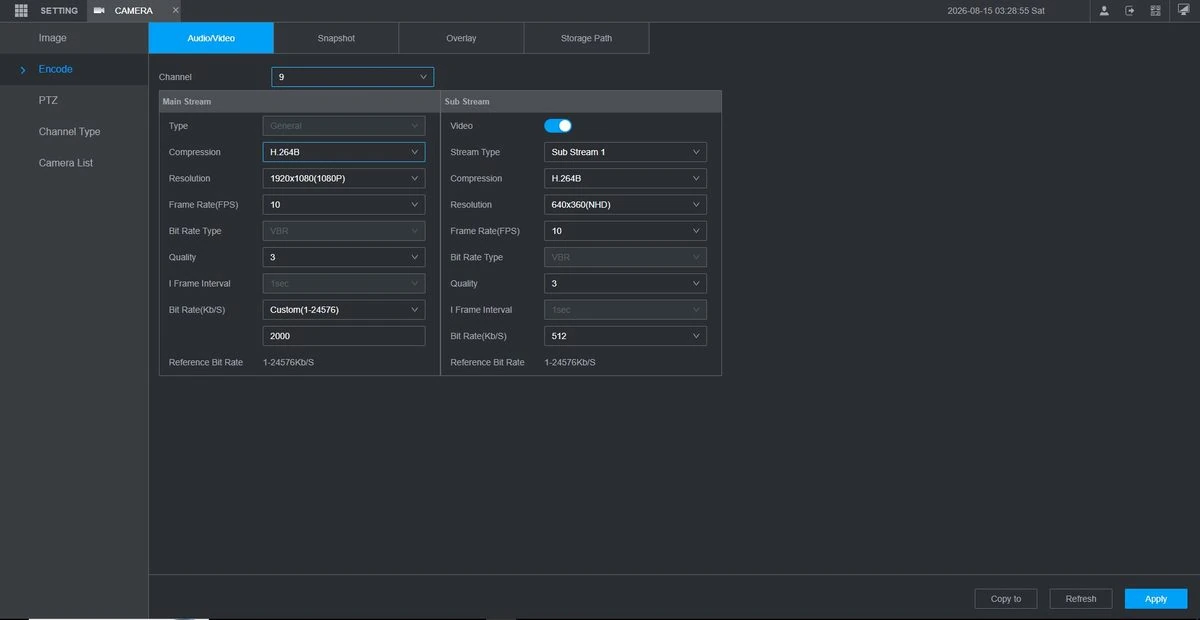Click the Sub Stream I Frame Interval field
Viewport: 1200px width, 620px height.
625,310
